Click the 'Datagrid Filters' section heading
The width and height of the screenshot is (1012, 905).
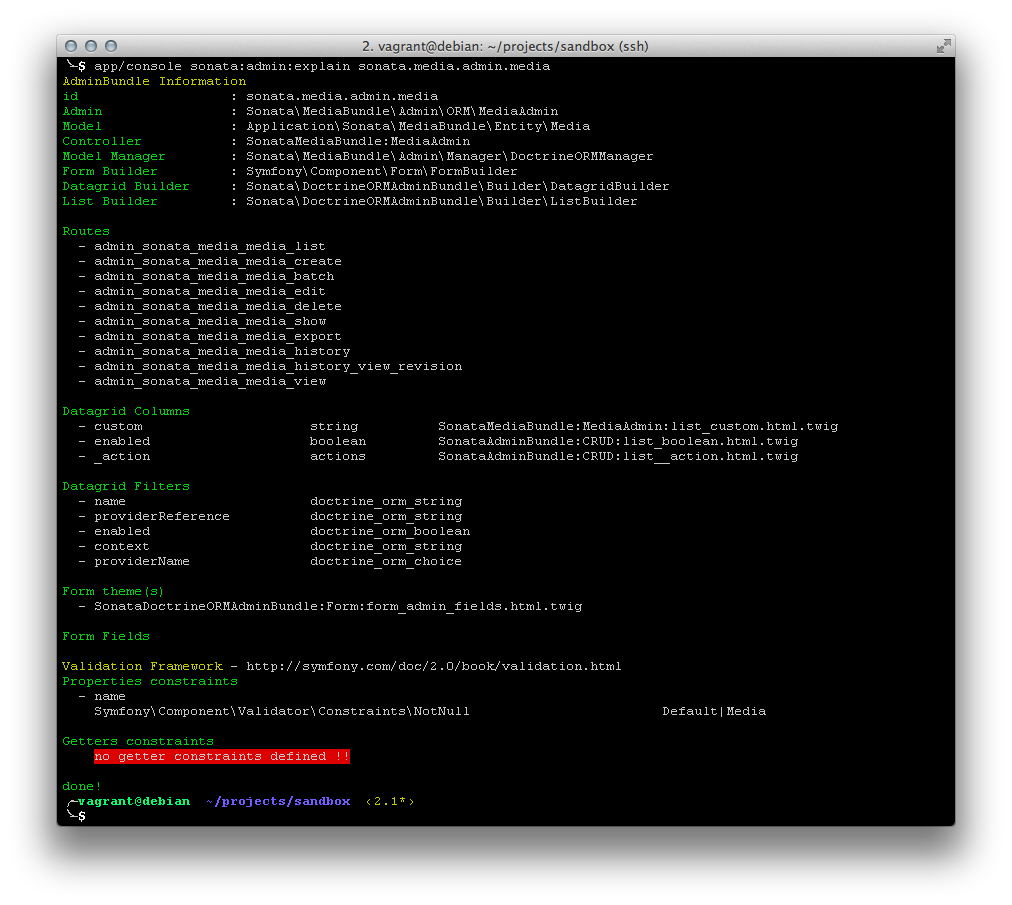click(x=126, y=486)
